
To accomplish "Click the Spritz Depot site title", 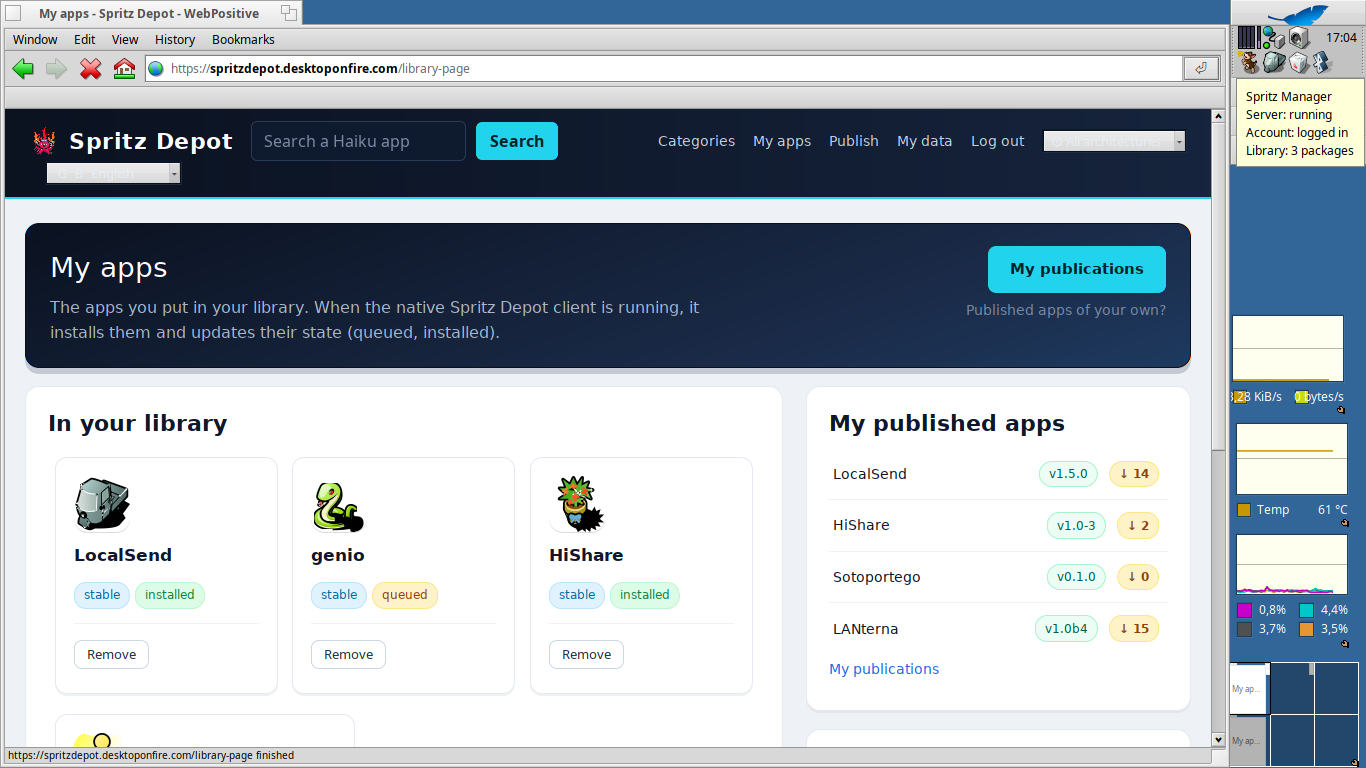I will click(151, 141).
